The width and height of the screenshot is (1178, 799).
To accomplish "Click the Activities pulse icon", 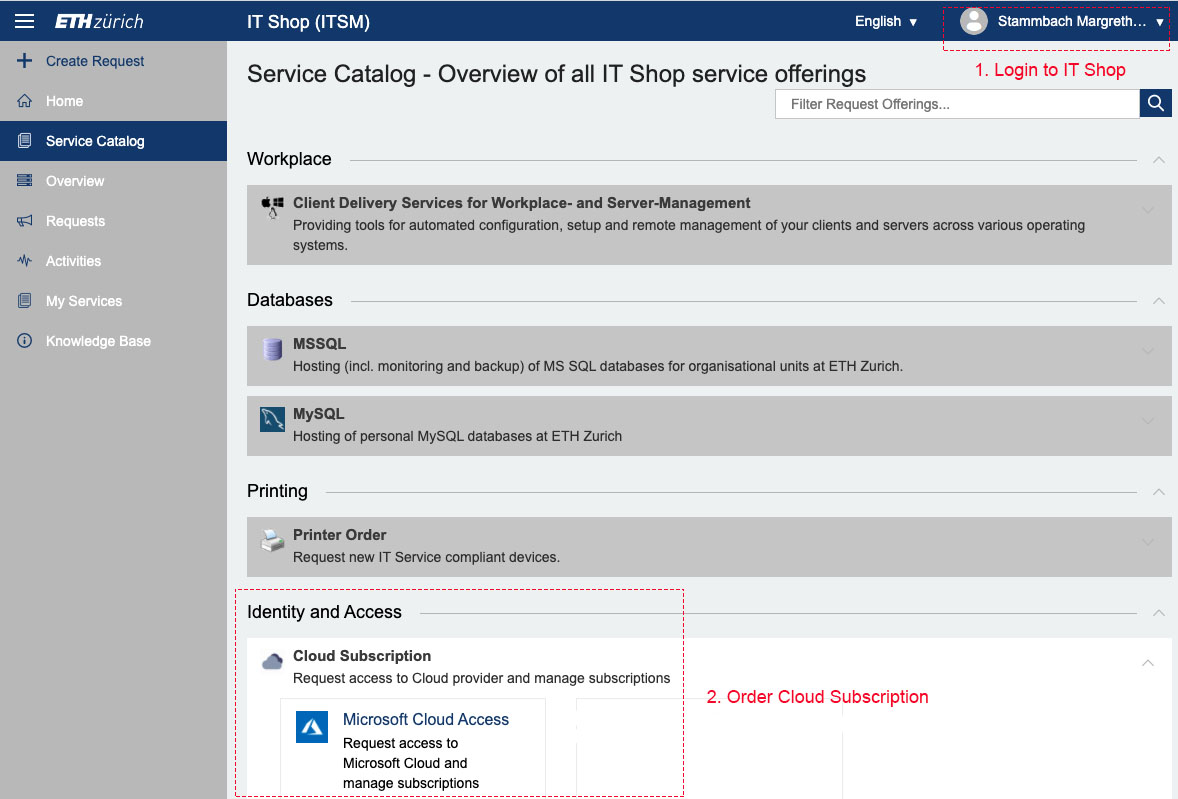I will 24,261.
